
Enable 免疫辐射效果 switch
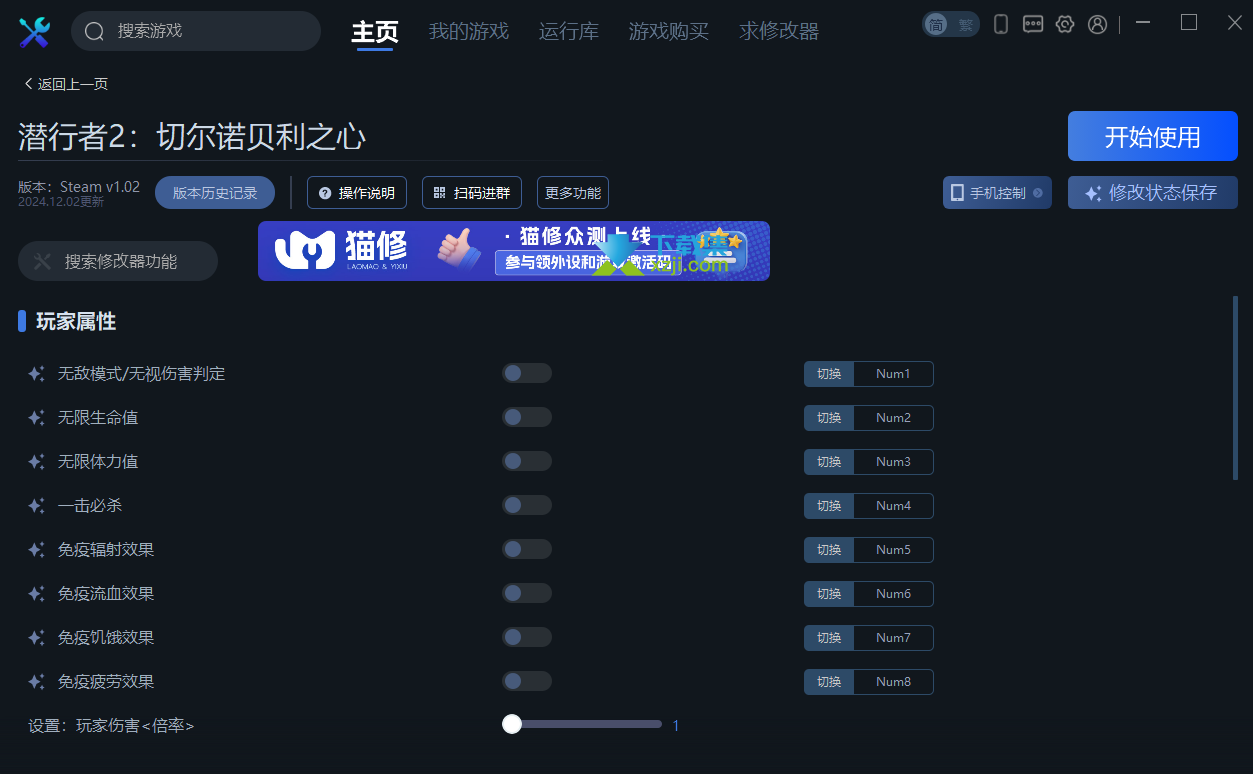(x=527, y=549)
